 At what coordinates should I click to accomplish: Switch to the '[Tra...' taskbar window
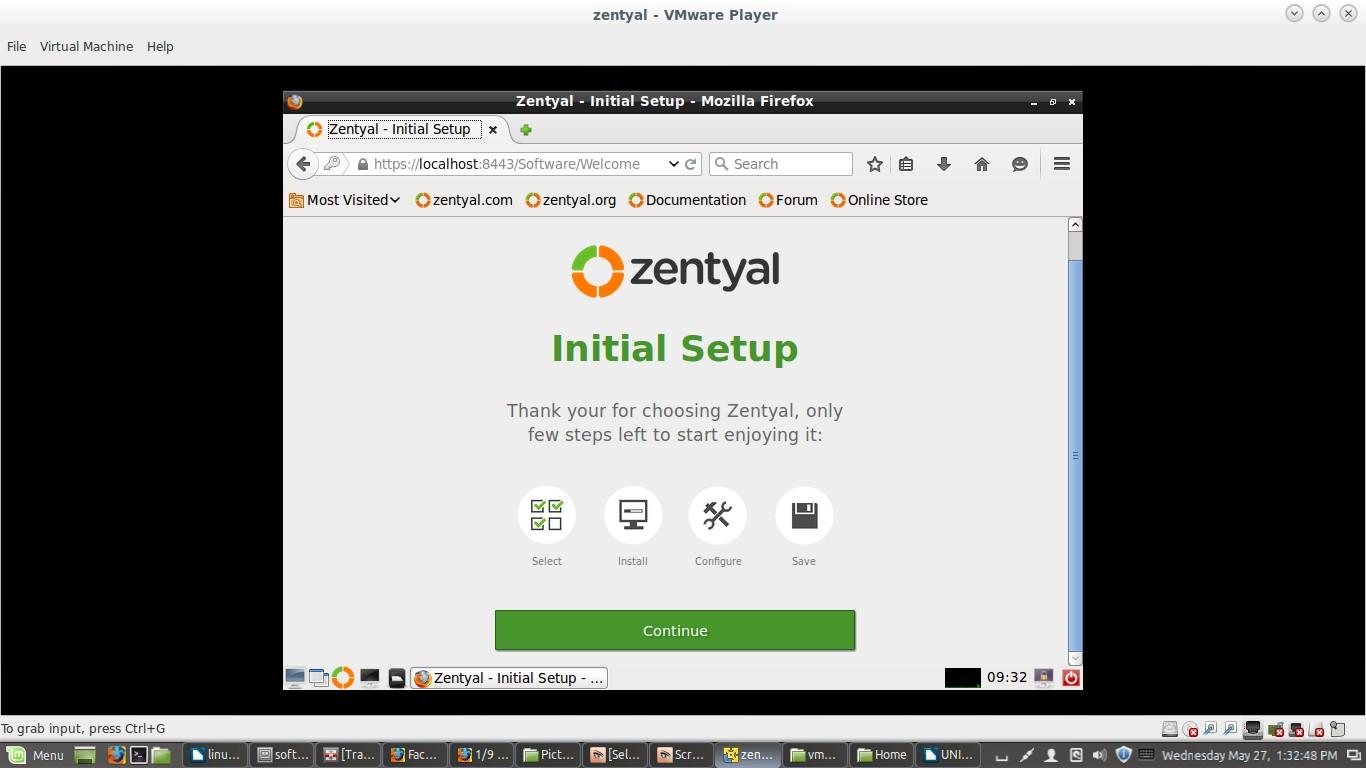[350, 755]
